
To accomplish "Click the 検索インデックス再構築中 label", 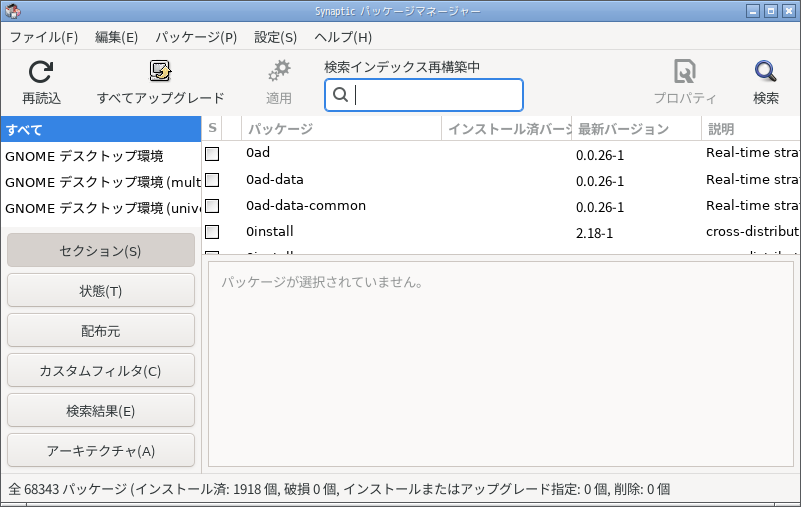I will 402,67.
